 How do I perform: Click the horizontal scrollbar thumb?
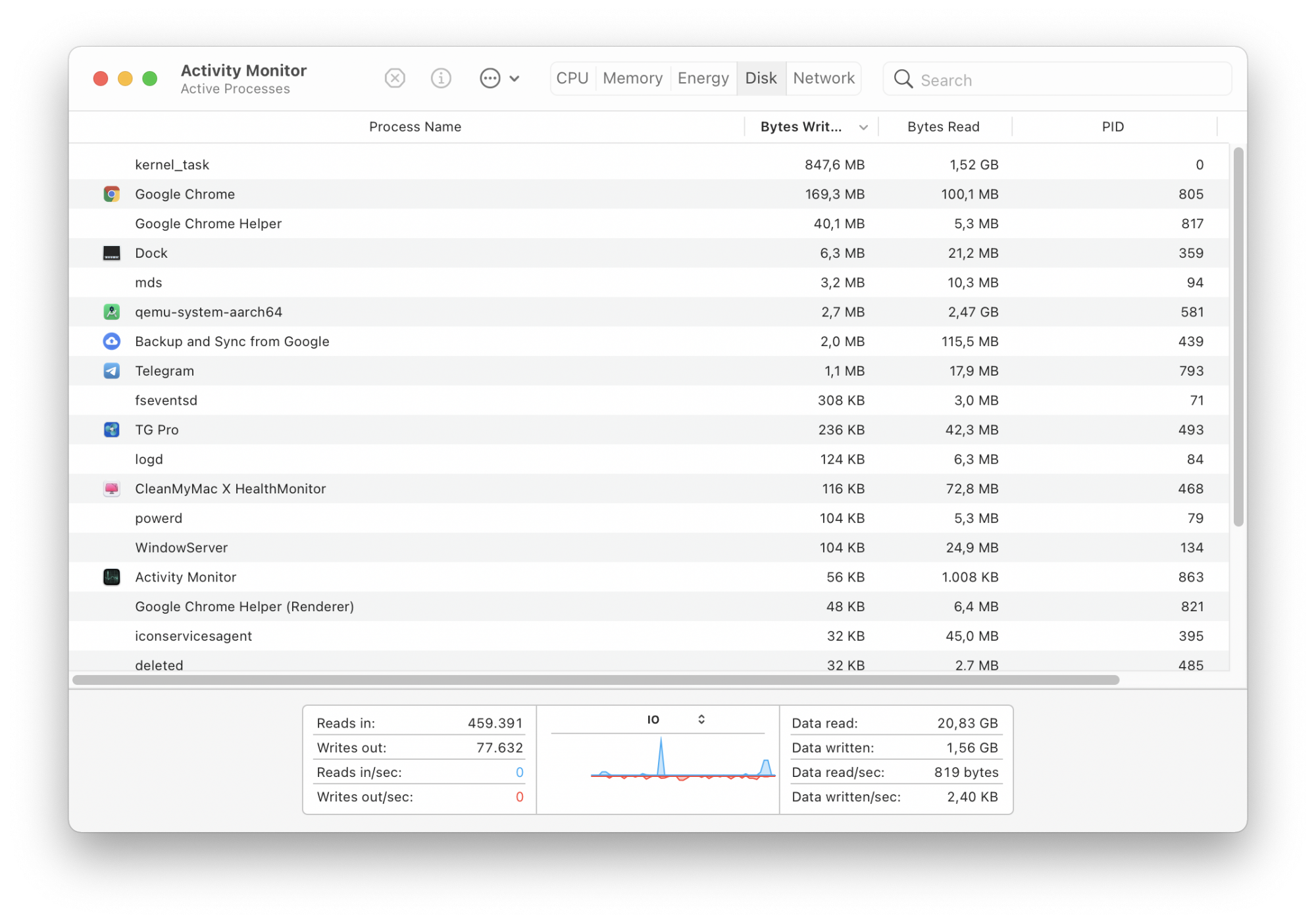pyautogui.click(x=595, y=680)
